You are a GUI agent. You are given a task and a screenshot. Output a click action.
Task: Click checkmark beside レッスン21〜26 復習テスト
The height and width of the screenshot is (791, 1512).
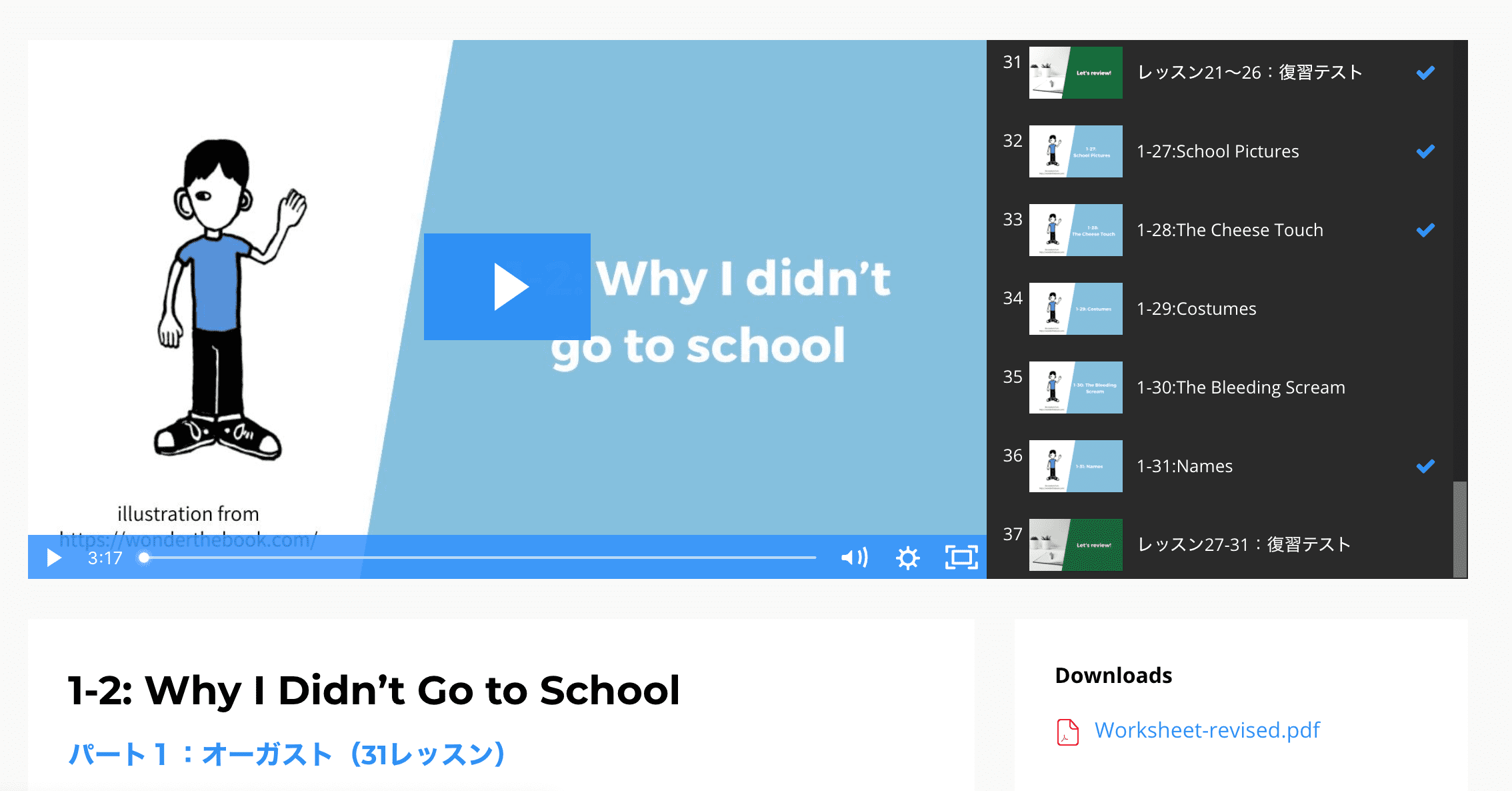[1425, 73]
